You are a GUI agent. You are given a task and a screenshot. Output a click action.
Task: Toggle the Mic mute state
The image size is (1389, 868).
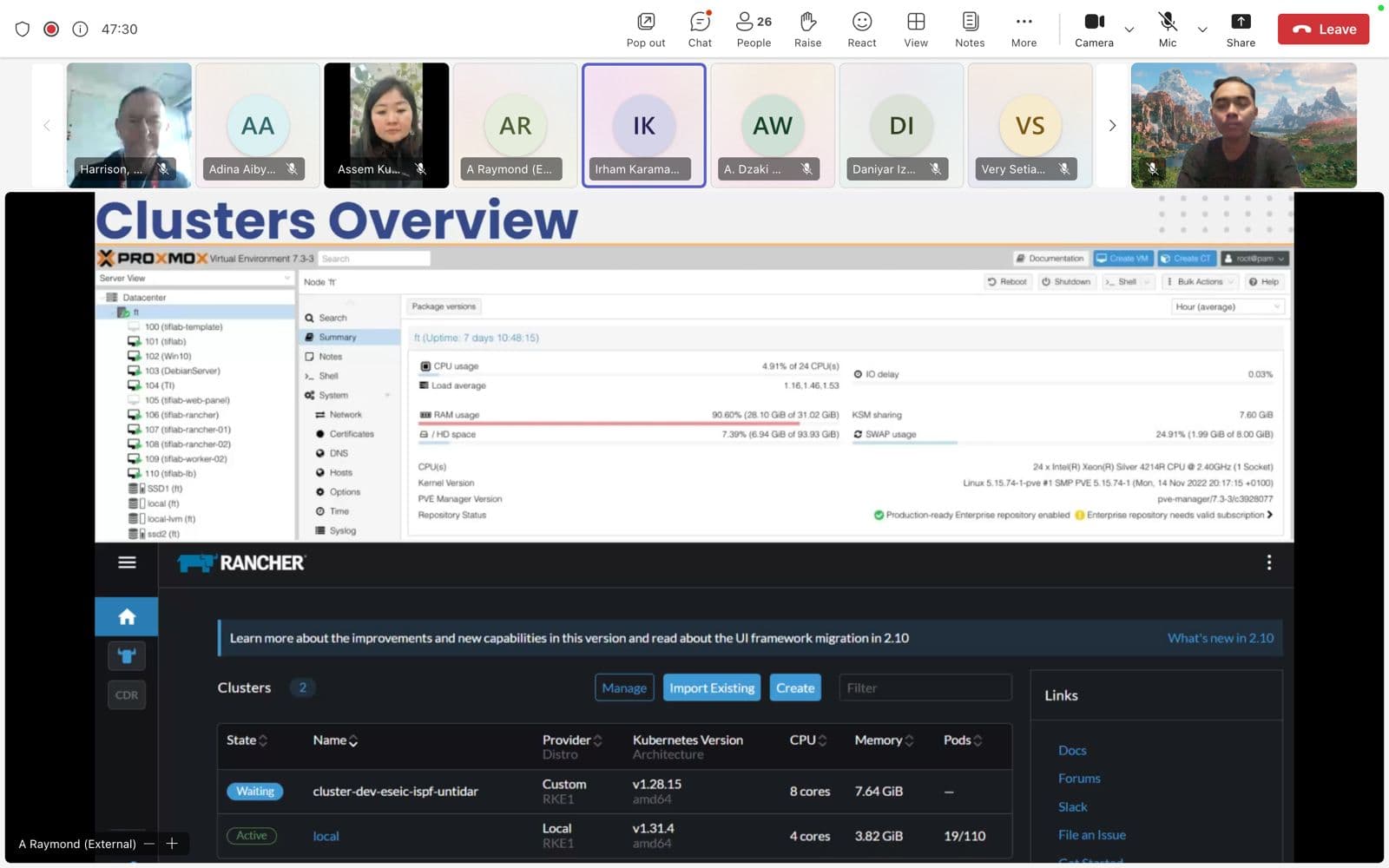(x=1168, y=30)
